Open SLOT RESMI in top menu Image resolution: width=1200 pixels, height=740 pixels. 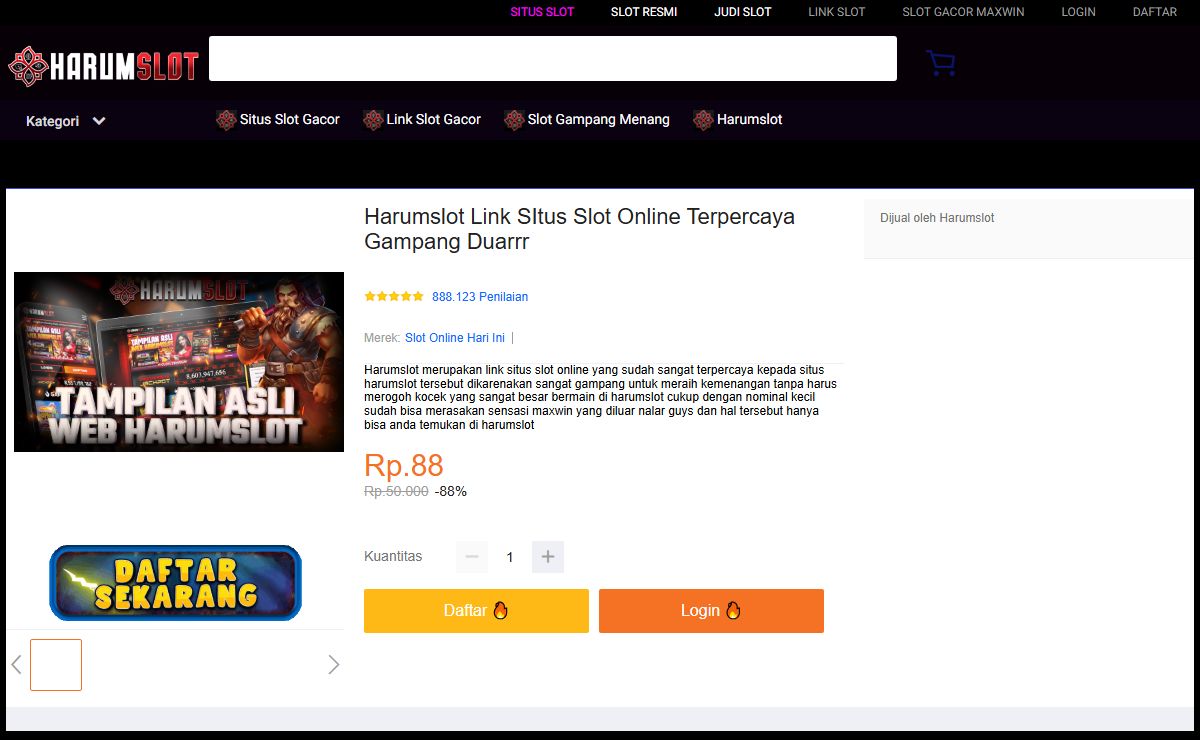click(644, 12)
